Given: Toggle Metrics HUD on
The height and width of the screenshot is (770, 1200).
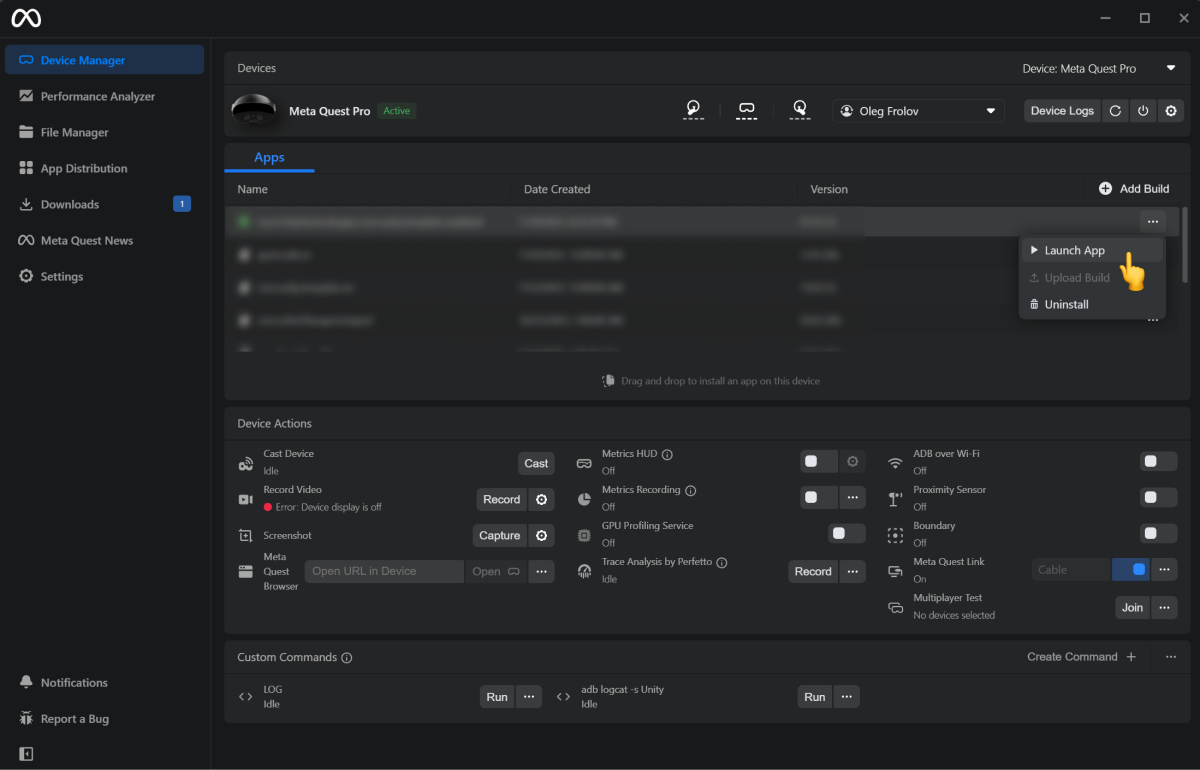Looking at the screenshot, I should point(819,462).
